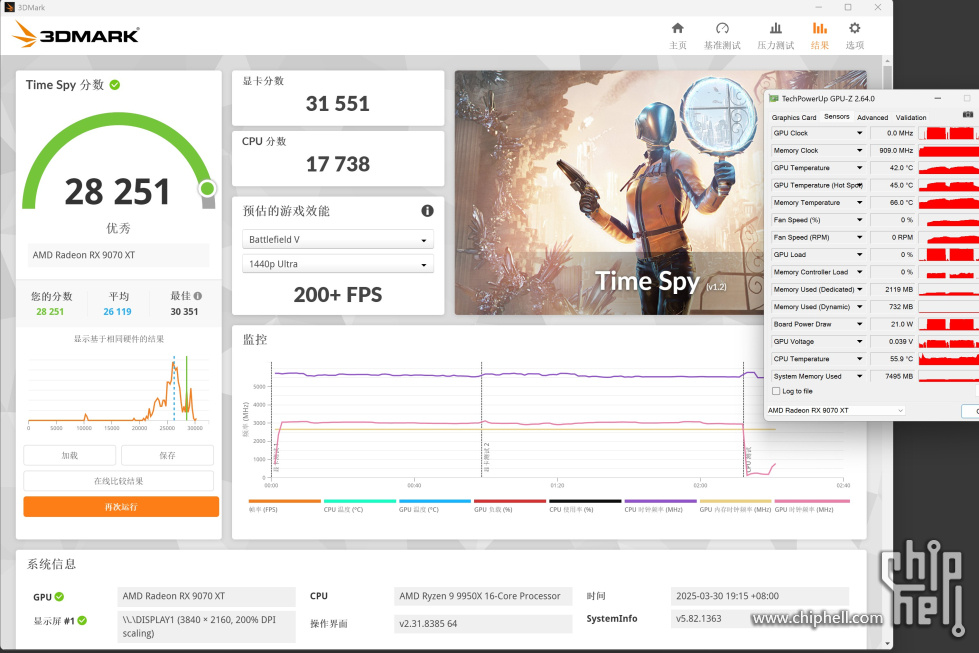The image size is (979, 653).
Task: Click the best score 30 351
Action: (184, 312)
